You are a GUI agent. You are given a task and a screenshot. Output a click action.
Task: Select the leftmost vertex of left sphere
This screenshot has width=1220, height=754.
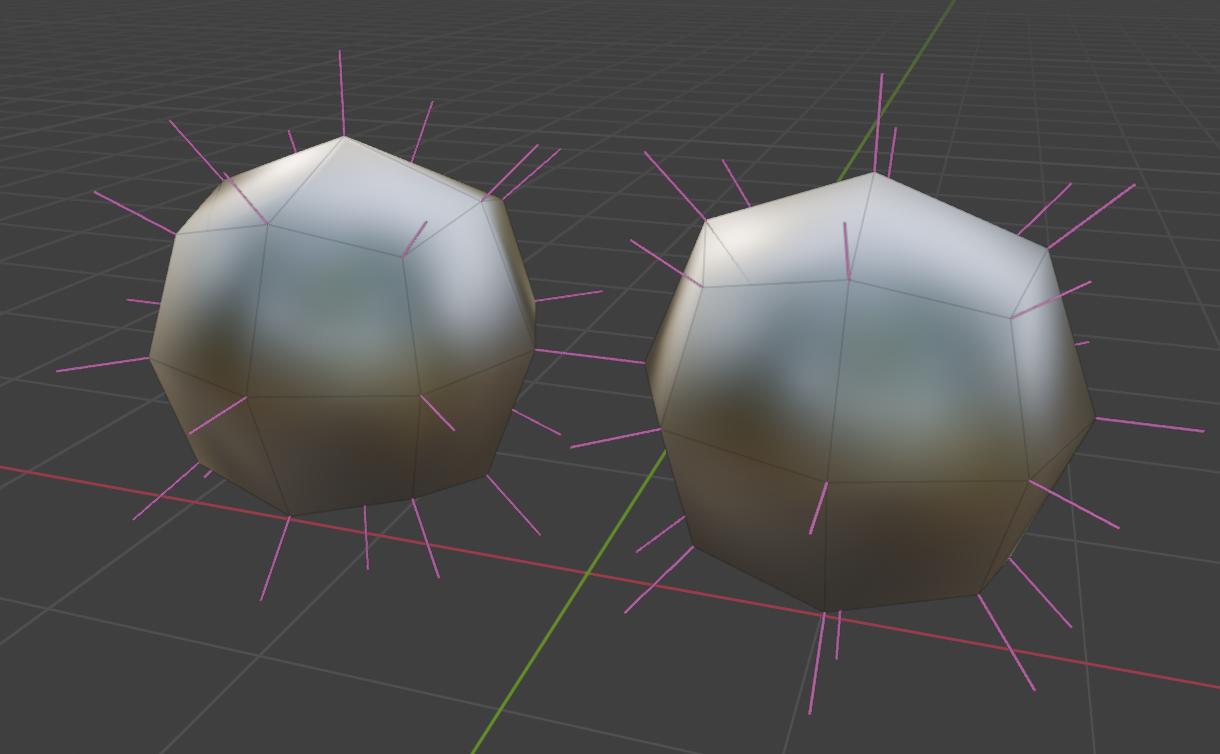click(x=150, y=357)
